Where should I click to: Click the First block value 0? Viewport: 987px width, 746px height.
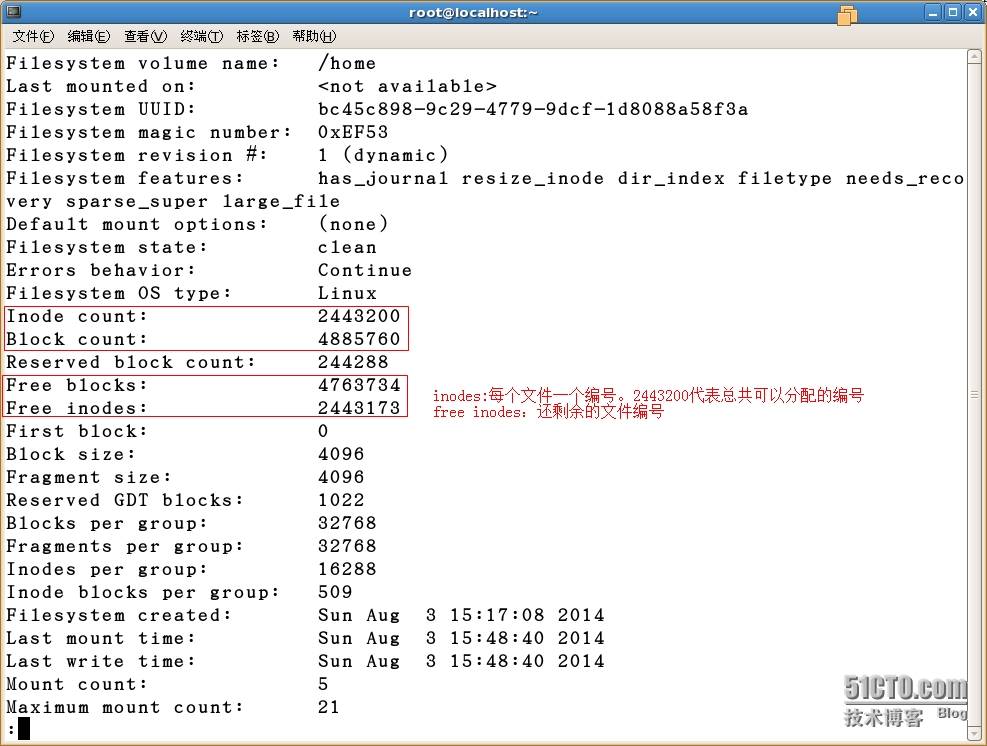point(323,431)
